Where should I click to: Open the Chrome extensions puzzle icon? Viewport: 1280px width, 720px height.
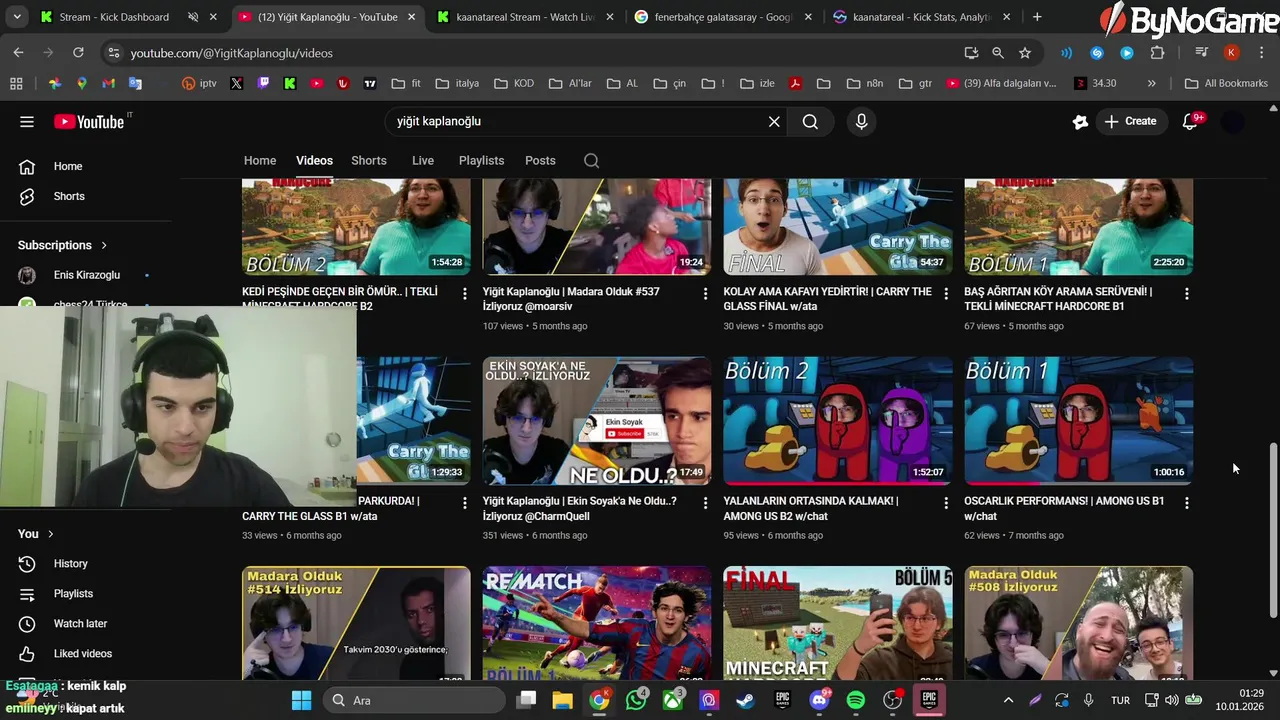[x=1158, y=53]
